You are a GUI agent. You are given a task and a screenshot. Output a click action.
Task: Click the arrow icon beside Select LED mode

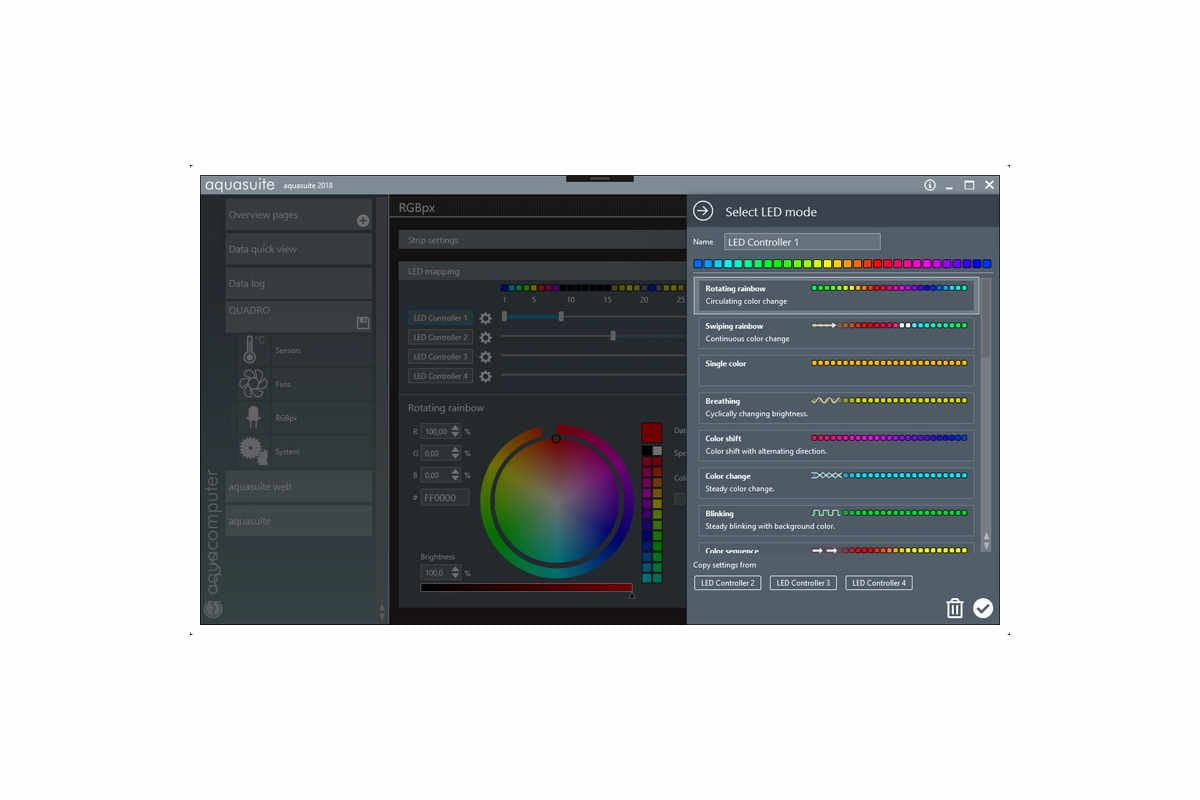703,211
